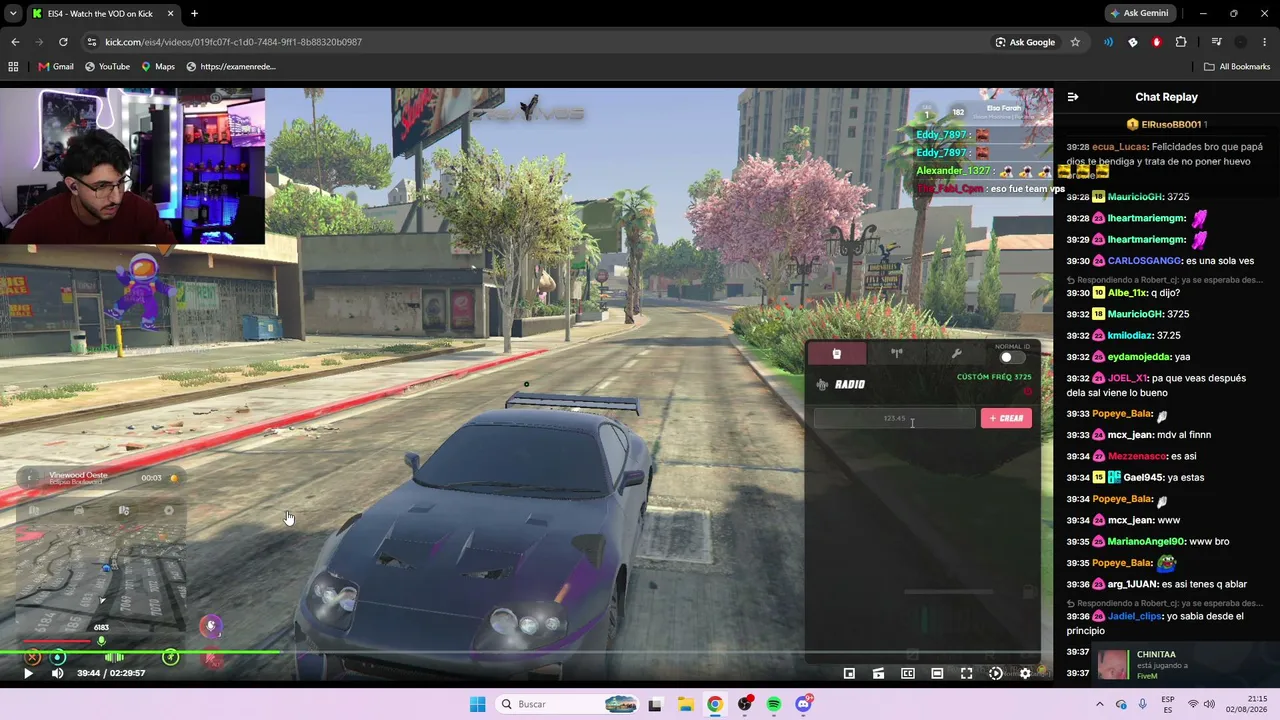Screen dimensions: 1280x720
Task: Select the walkie-talkie radio tab
Action: click(837, 353)
